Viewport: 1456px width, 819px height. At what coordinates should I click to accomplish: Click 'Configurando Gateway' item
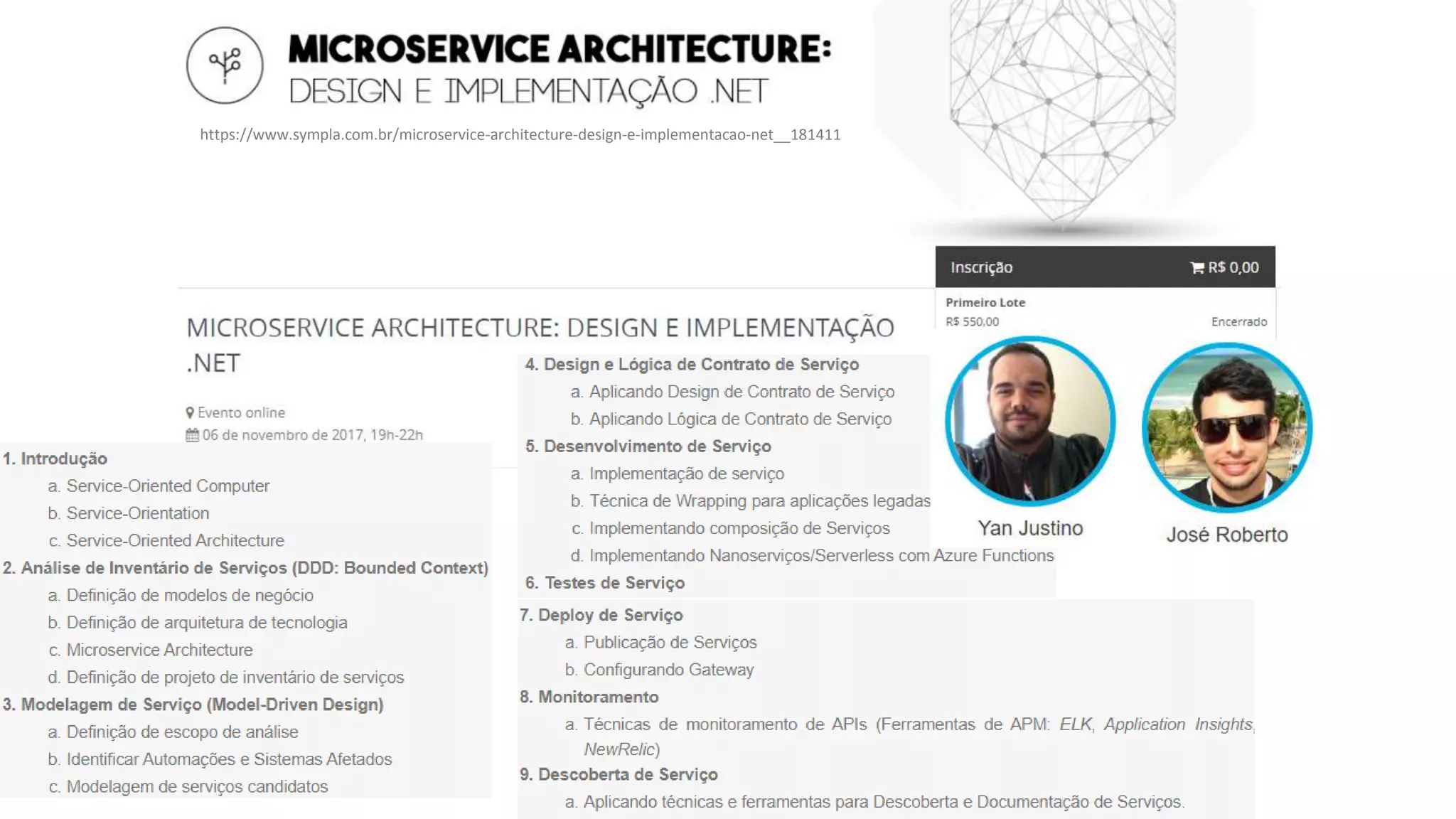pyautogui.click(x=668, y=670)
